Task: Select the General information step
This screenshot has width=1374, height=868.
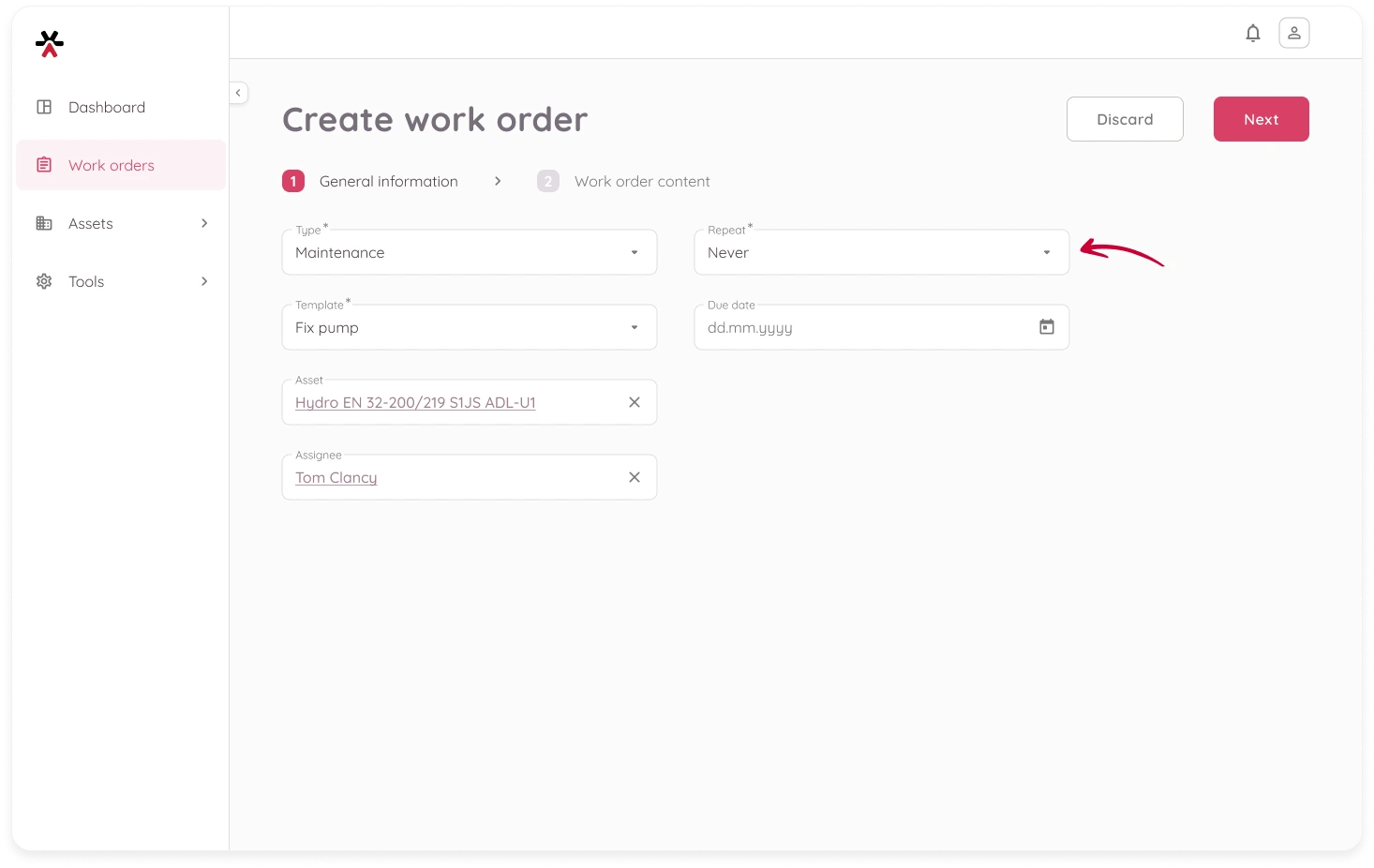Action: (388, 182)
